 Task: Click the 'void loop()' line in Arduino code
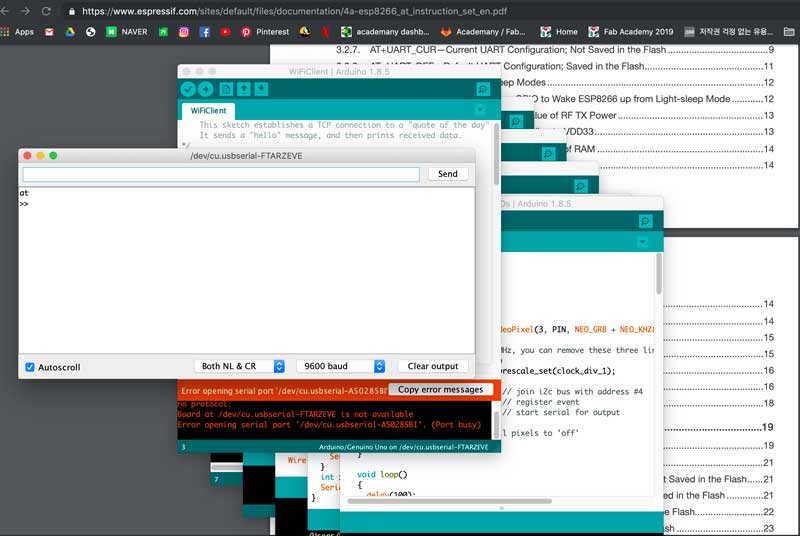[382, 474]
